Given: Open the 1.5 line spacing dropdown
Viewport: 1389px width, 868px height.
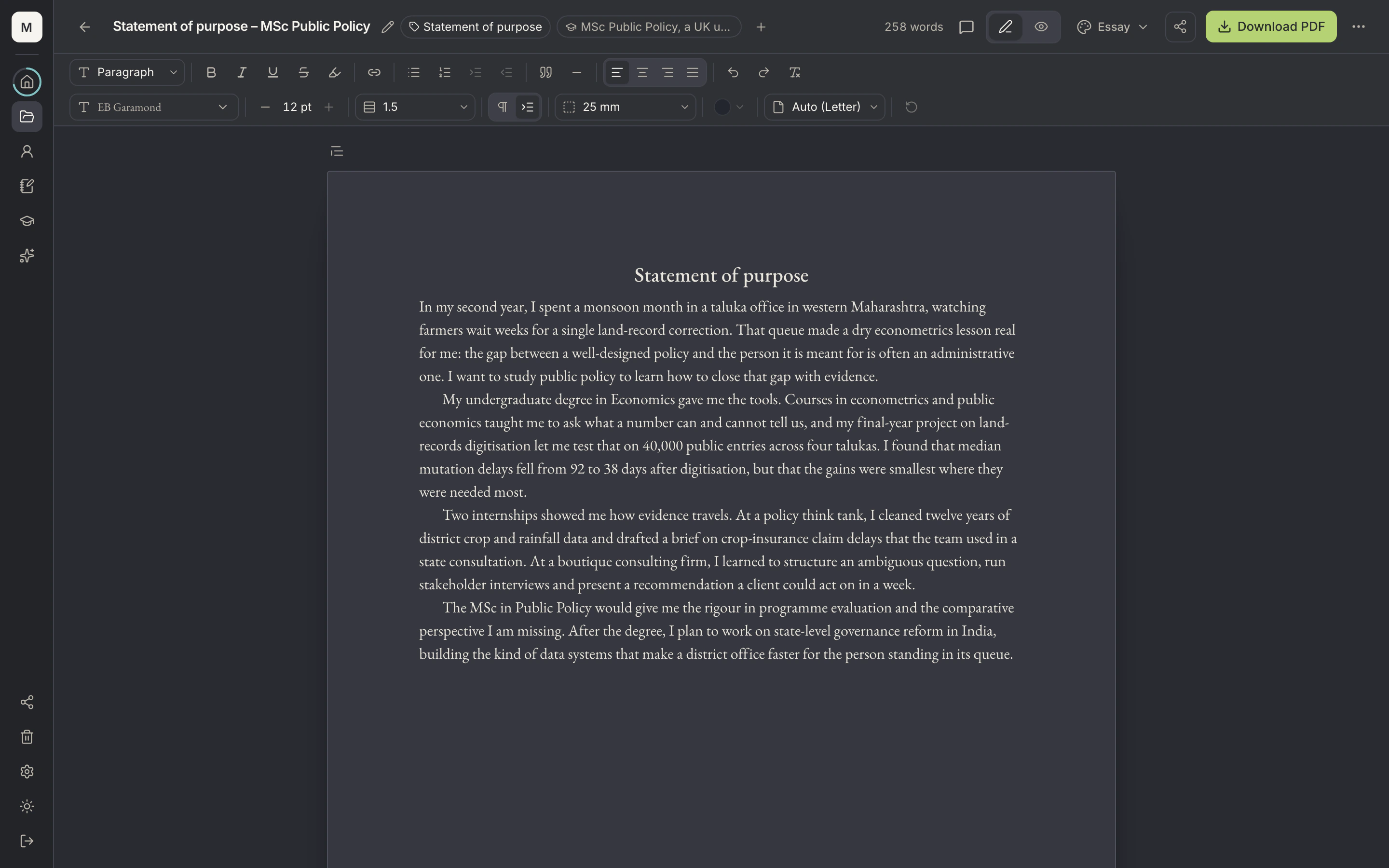Looking at the screenshot, I should click(x=415, y=108).
